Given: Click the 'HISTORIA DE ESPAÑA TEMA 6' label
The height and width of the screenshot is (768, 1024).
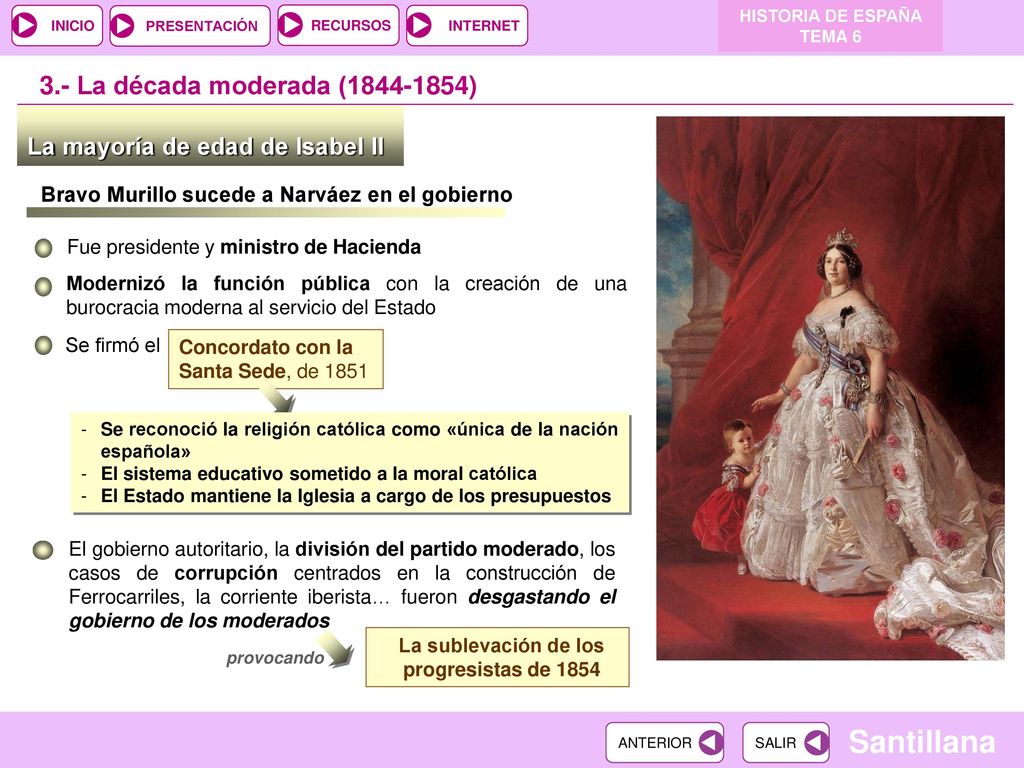Looking at the screenshot, I should pyautogui.click(x=830, y=26).
